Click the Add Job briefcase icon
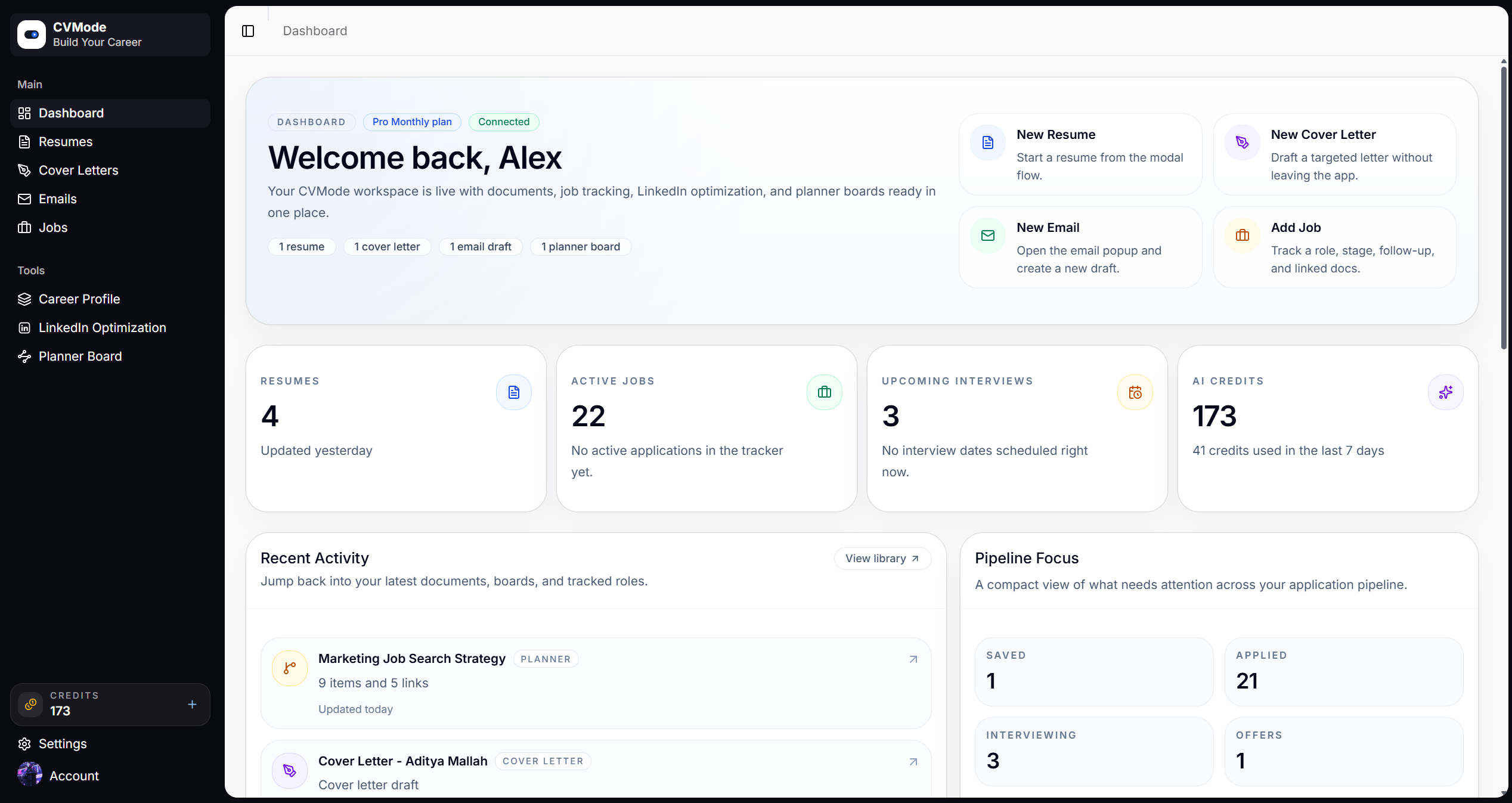This screenshot has width=1512, height=803. [1242, 235]
